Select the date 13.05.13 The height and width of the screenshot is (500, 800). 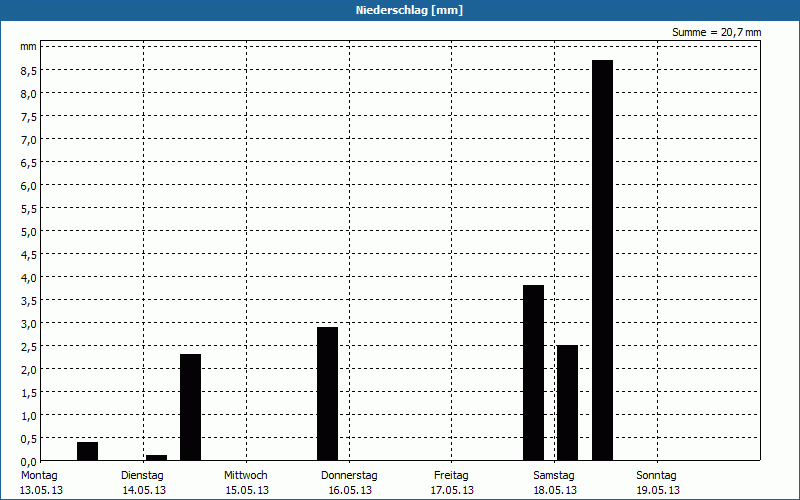[41, 491]
